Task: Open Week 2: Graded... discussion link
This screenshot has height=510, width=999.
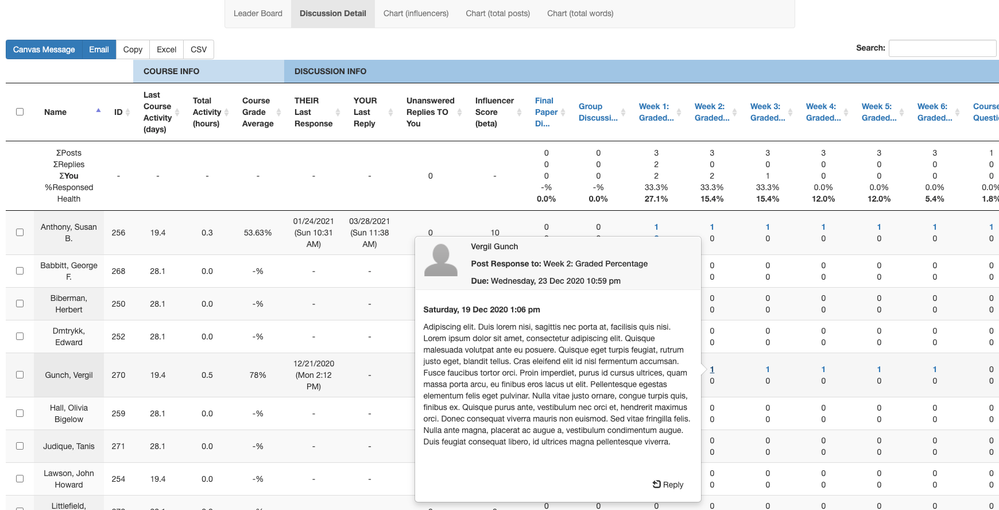Action: pos(712,112)
